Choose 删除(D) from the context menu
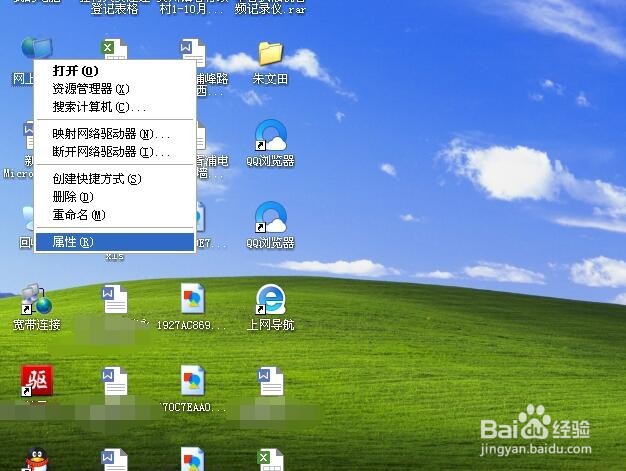 tap(115, 197)
